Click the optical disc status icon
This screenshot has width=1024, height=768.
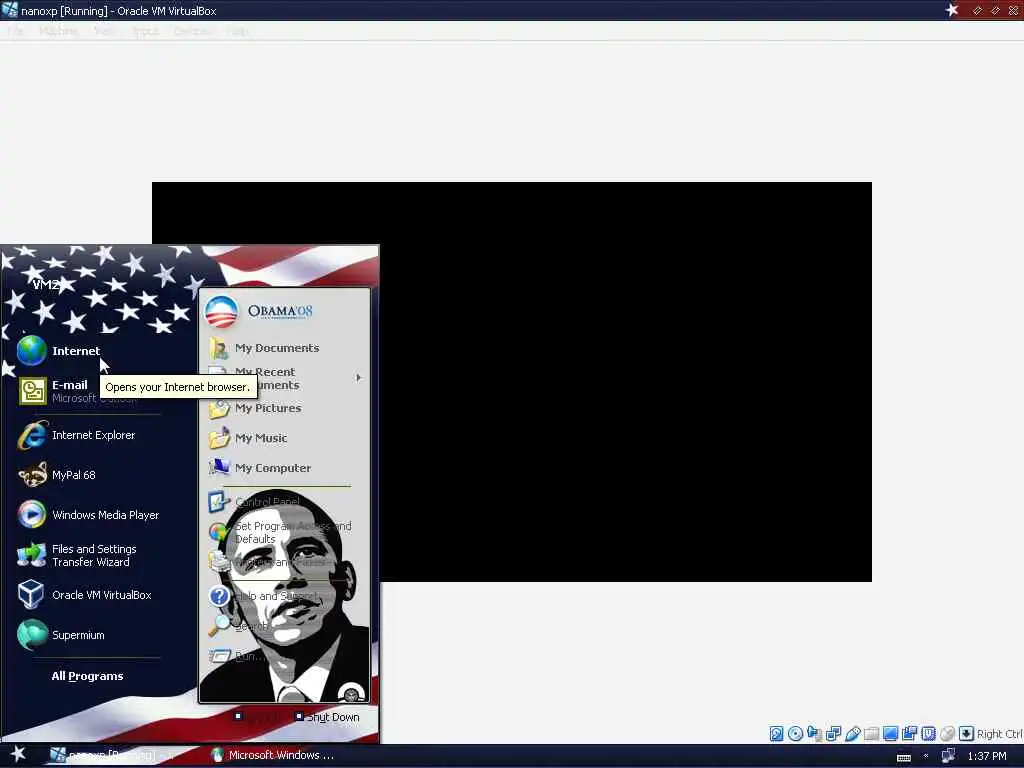point(795,733)
